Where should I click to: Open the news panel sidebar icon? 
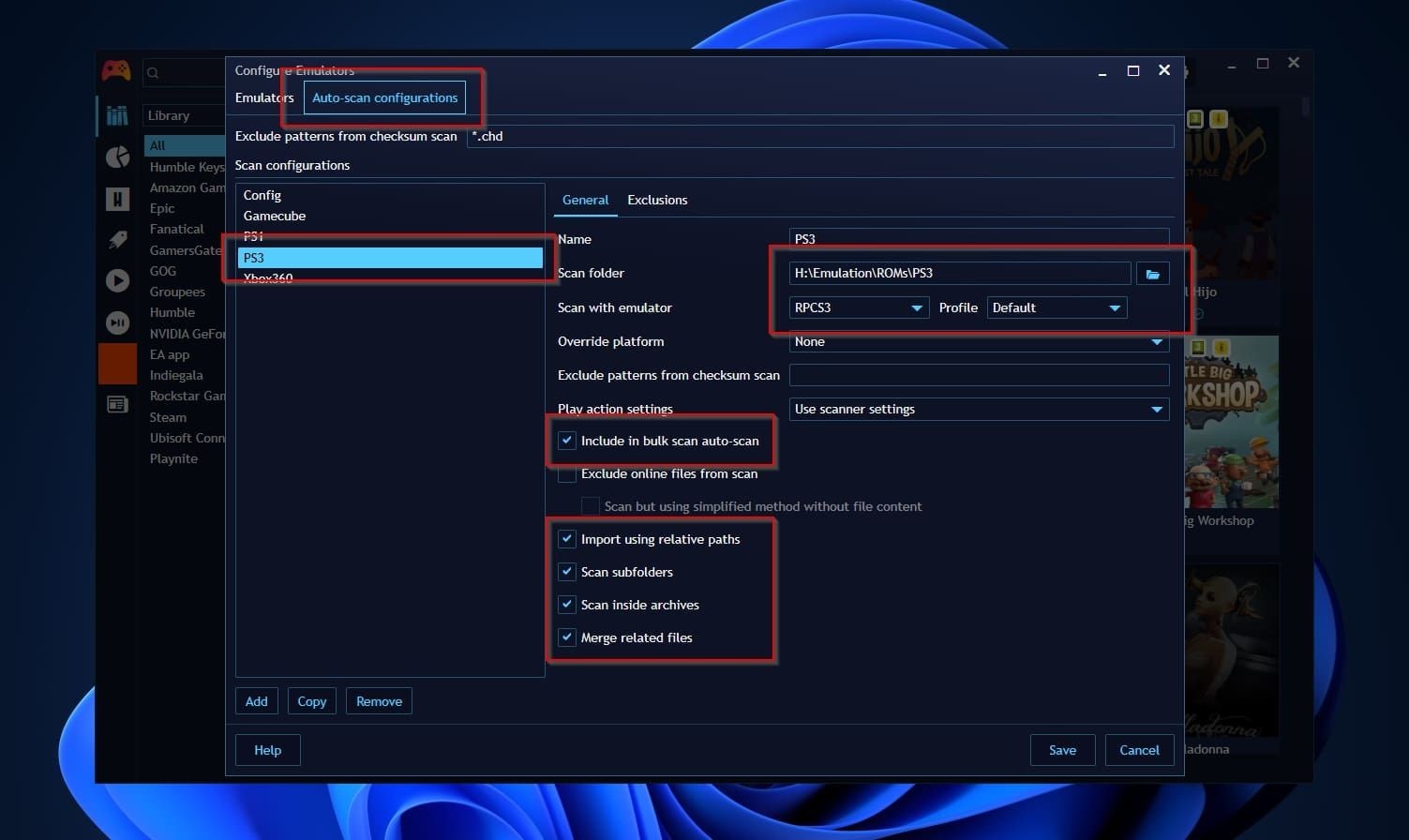point(117,405)
